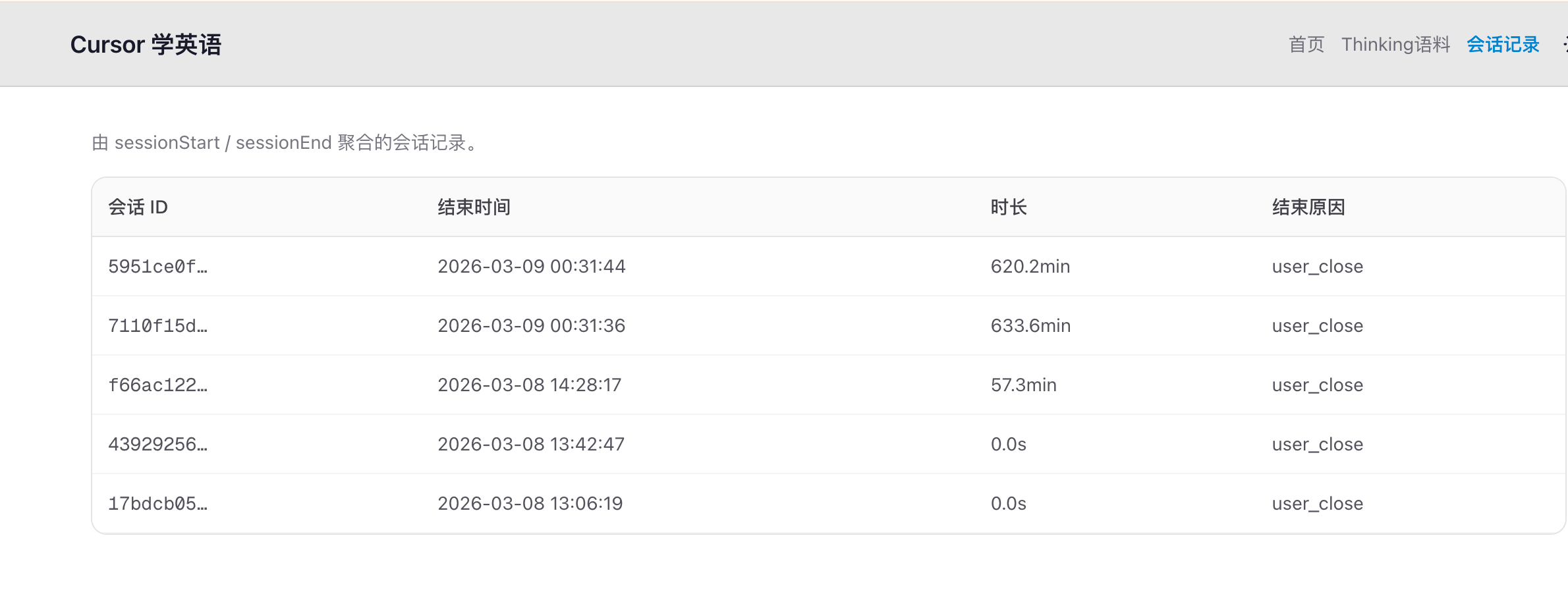Image resolution: width=1568 pixels, height=598 pixels.
Task: Select session ID f66ac122…
Action: 158,385
